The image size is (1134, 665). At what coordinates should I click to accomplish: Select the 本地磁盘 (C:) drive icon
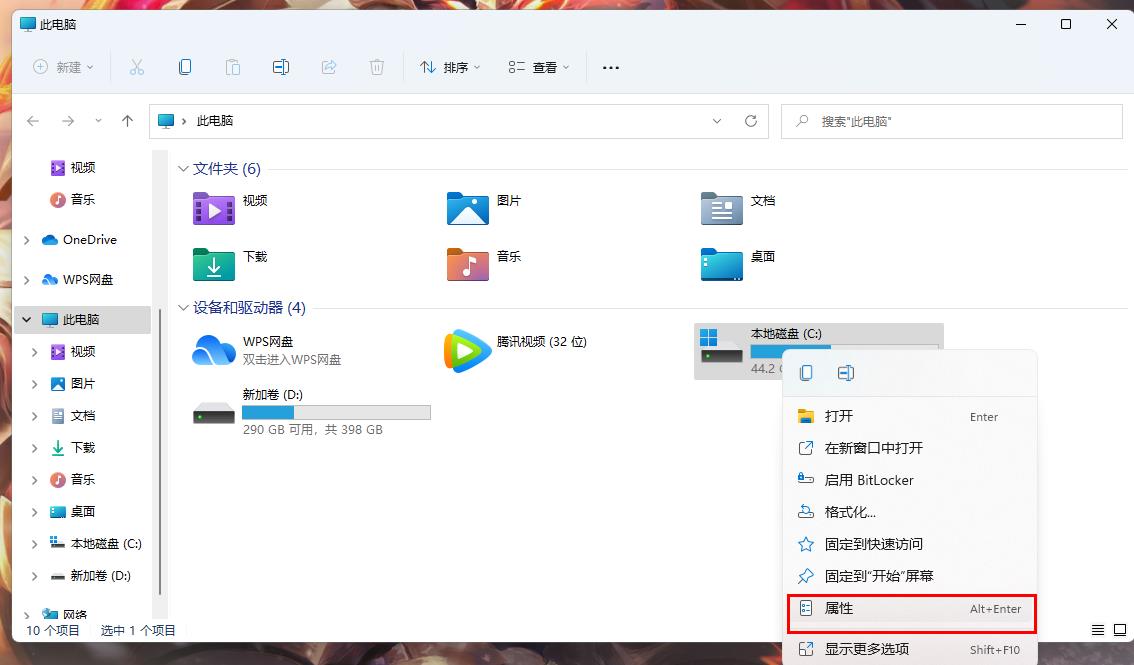click(x=721, y=348)
